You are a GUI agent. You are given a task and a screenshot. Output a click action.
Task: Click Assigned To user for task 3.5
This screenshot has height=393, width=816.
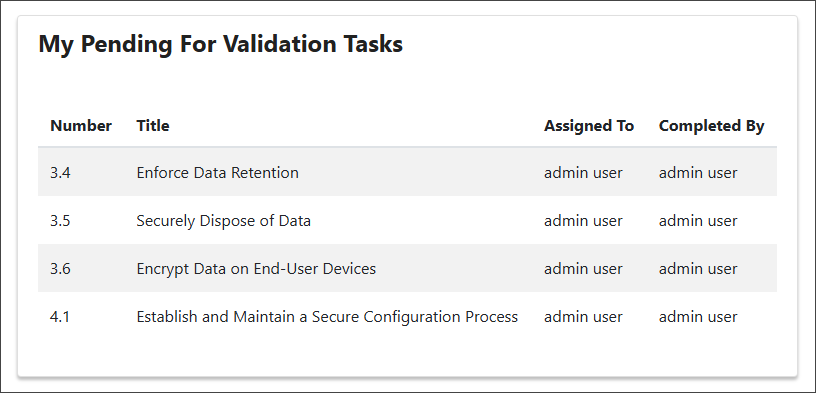(583, 221)
